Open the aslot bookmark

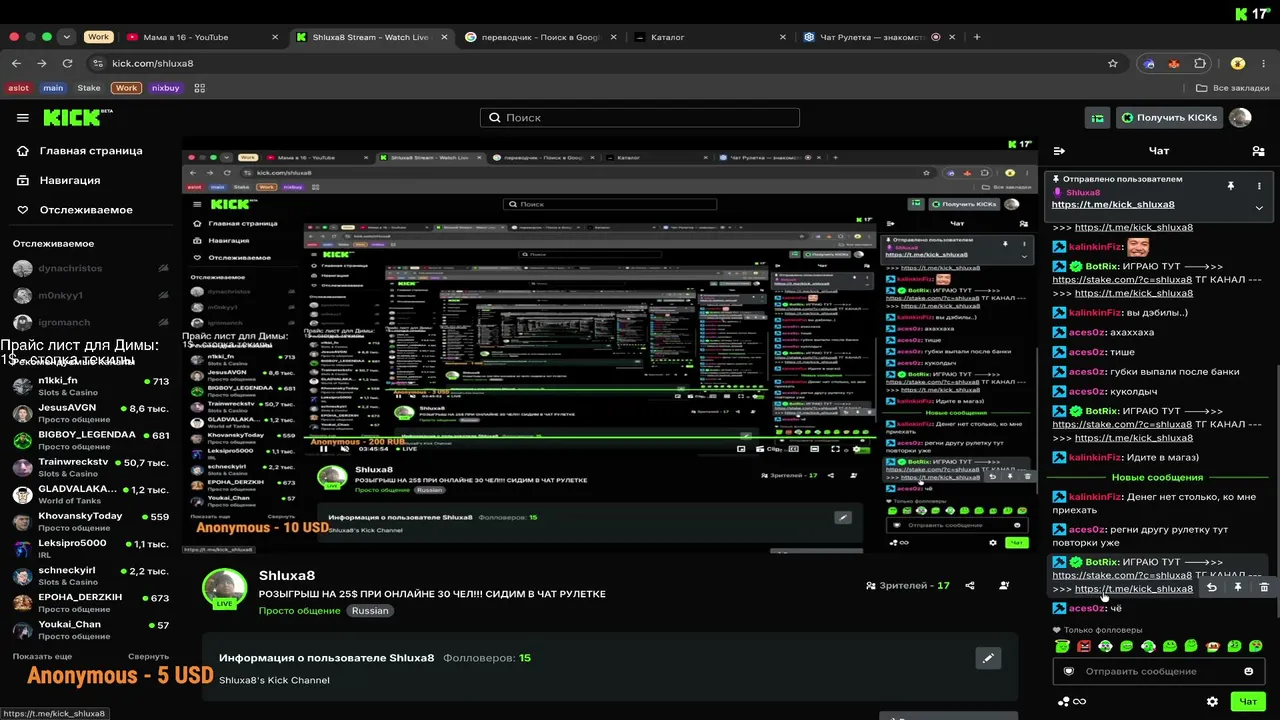[18, 88]
